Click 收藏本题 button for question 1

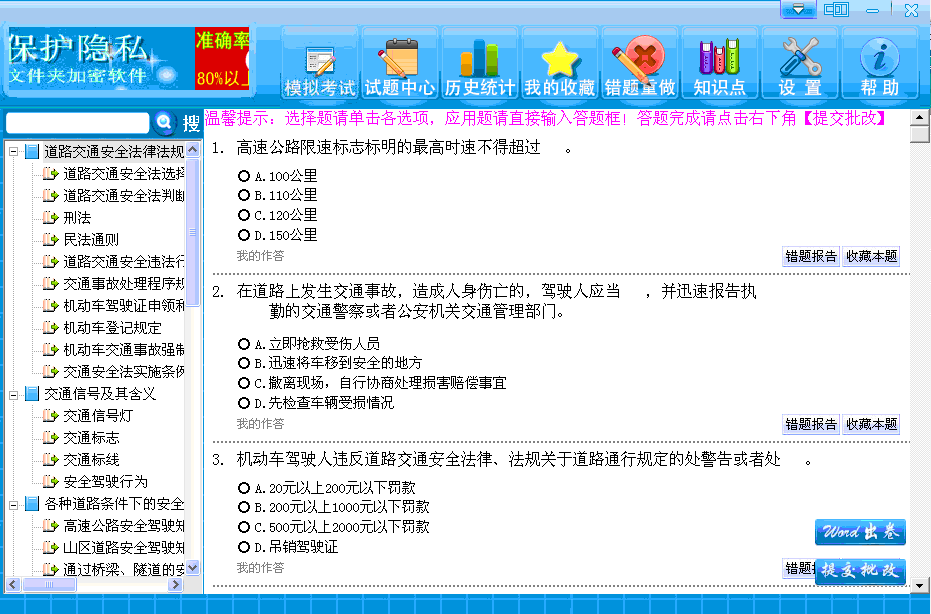click(x=871, y=257)
